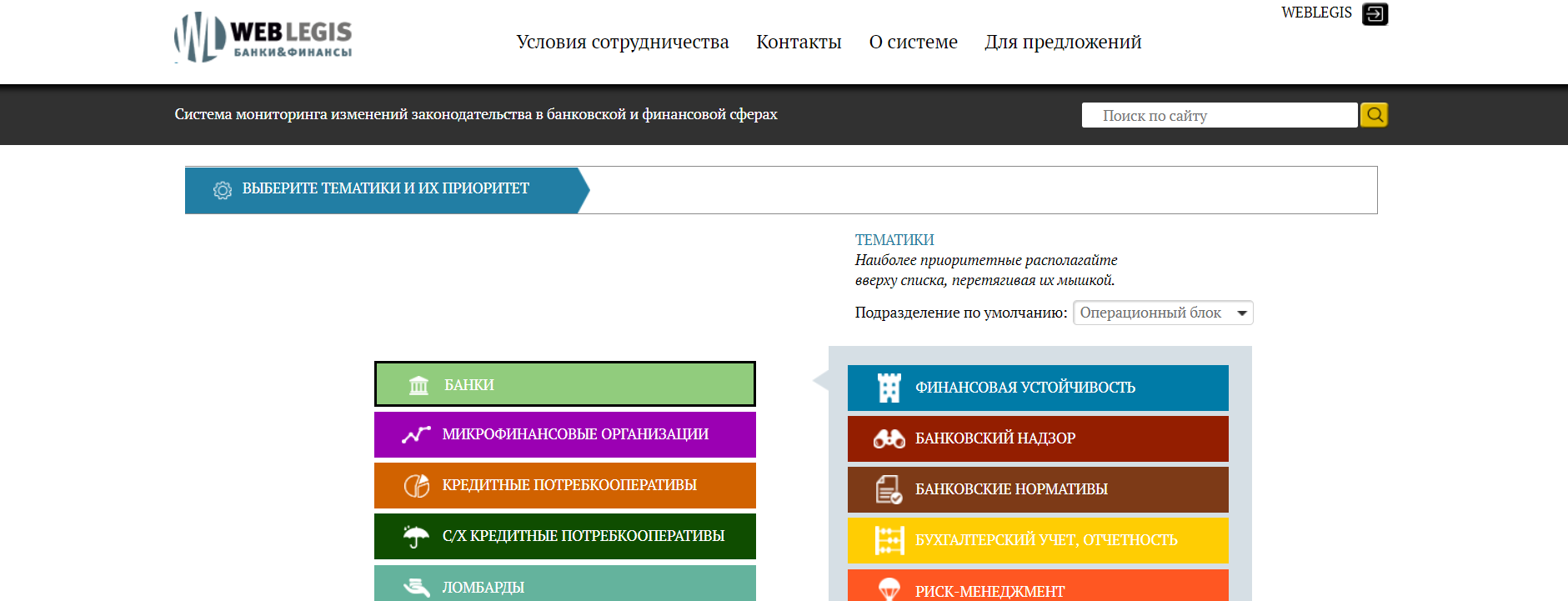The width and height of the screenshot is (1568, 601).
Task: Click the abacus icon on Бухгалтерский учет
Action: coord(889,540)
